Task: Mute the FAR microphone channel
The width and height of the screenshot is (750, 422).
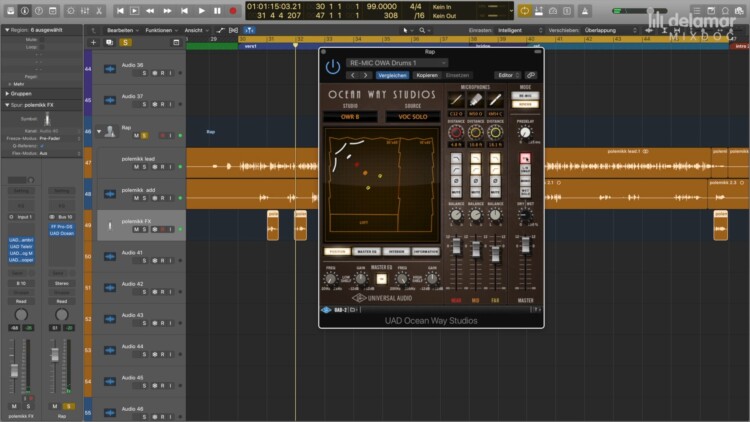Action: (x=495, y=192)
